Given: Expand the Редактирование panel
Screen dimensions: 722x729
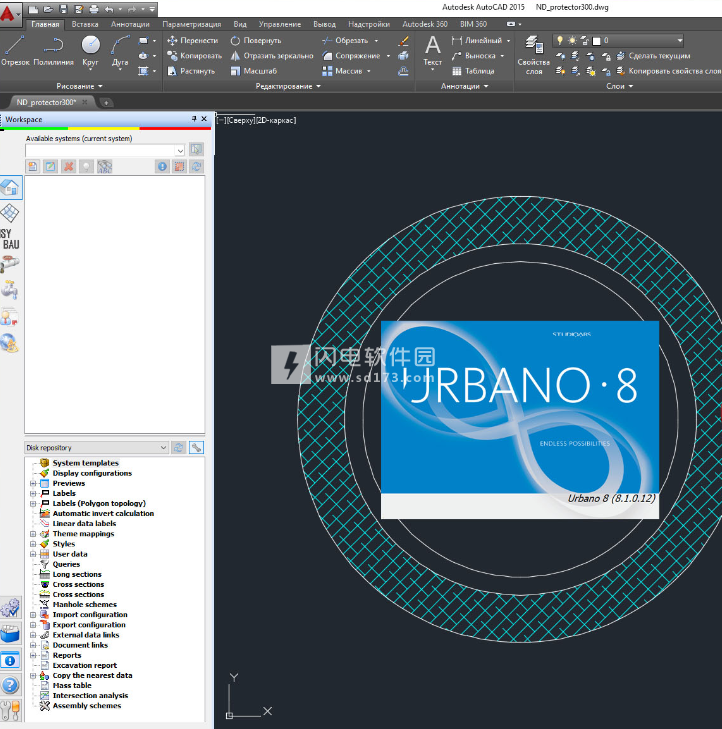Looking at the screenshot, I should pos(288,86).
